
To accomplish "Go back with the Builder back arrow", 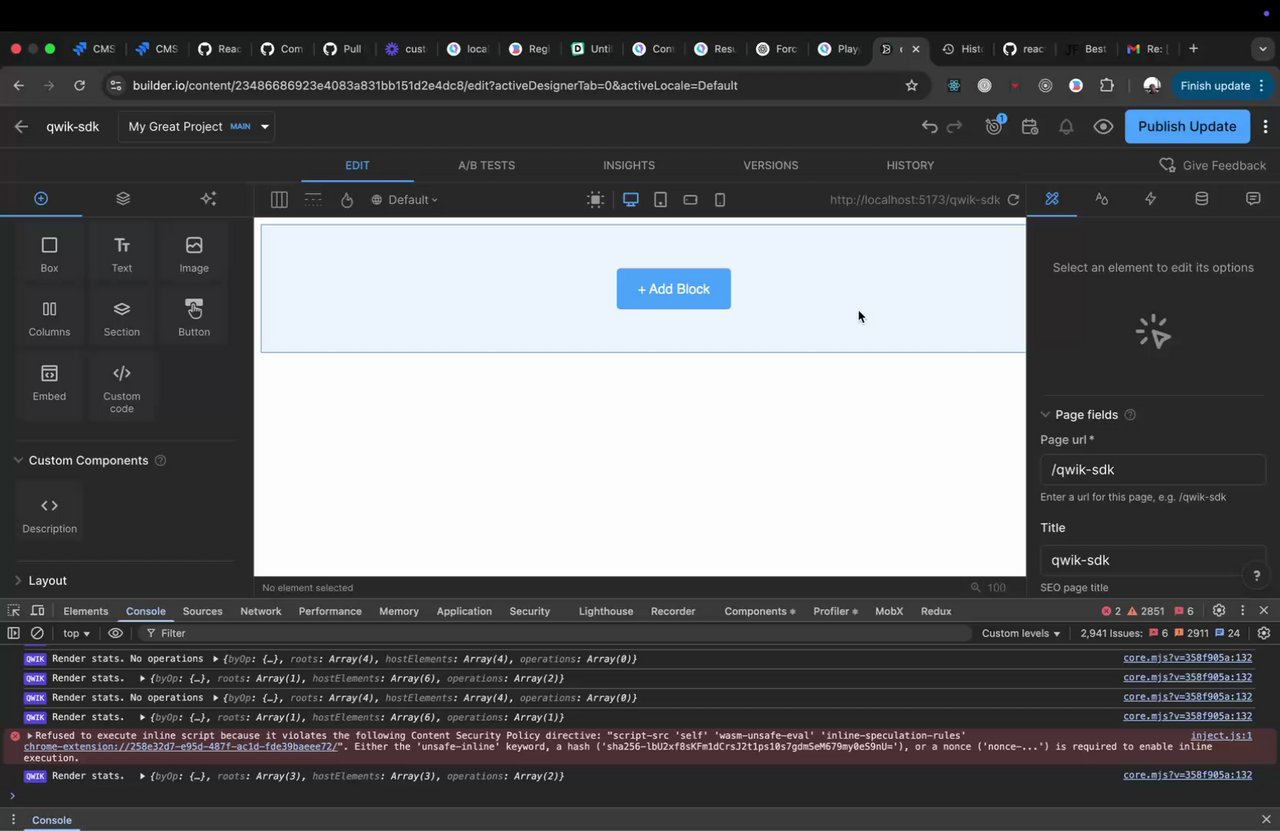I will [x=21, y=127].
